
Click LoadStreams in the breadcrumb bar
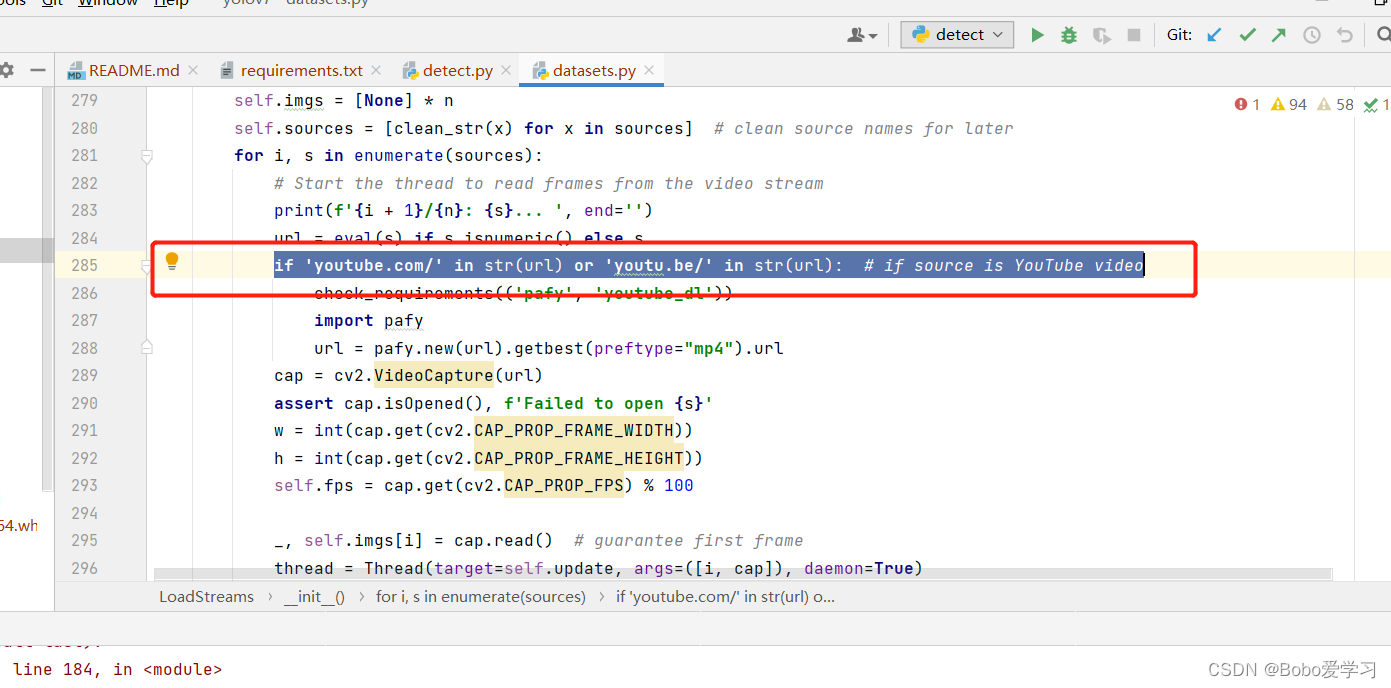point(206,596)
